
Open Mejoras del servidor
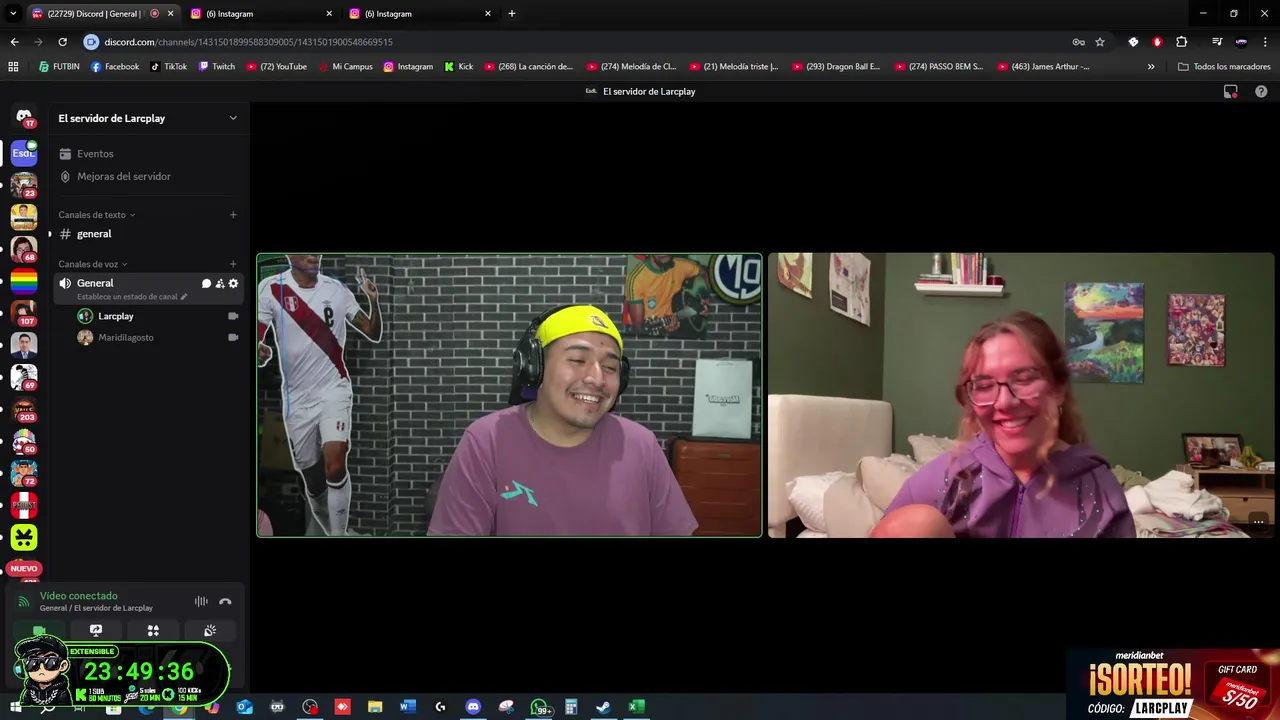pos(123,176)
